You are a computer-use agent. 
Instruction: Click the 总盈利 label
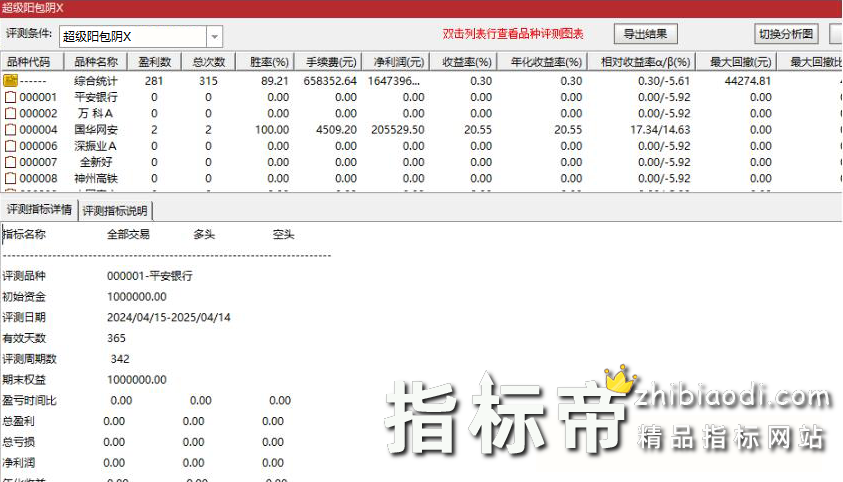18,421
